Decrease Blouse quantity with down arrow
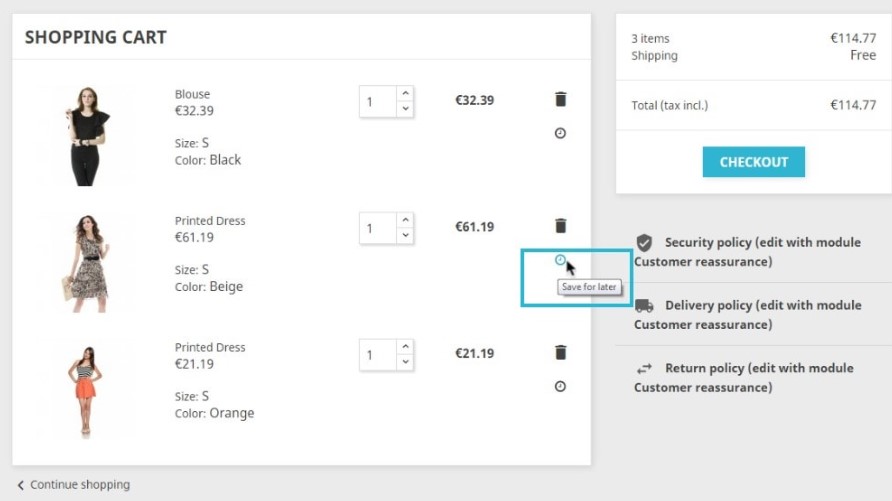This screenshot has height=501, width=892. (405, 109)
